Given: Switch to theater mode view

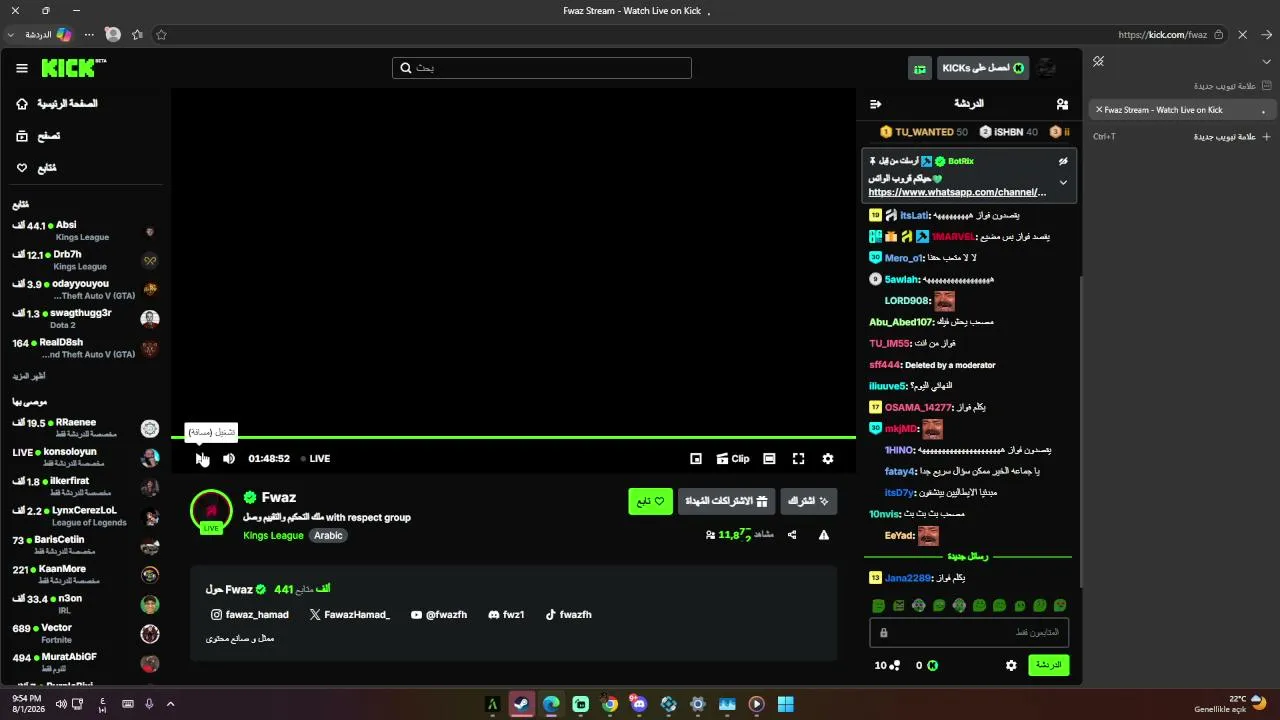Looking at the screenshot, I should pyautogui.click(x=769, y=459).
